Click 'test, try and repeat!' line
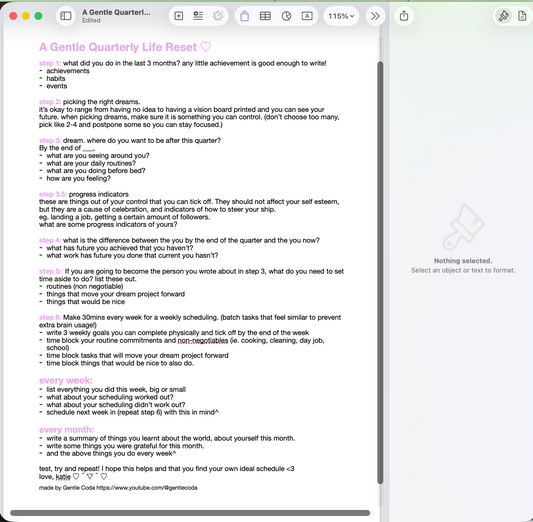This screenshot has height=522, width=533. pyautogui.click(x=167, y=469)
